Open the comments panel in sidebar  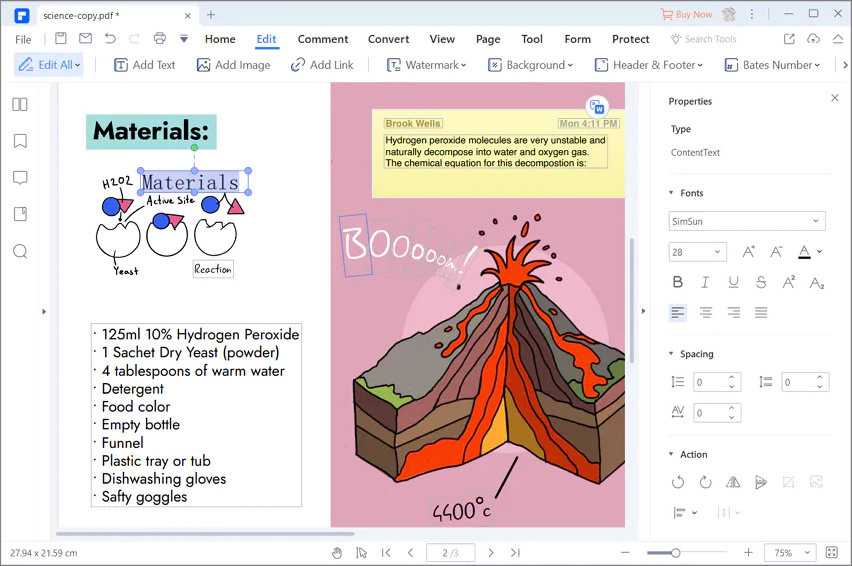(20, 178)
